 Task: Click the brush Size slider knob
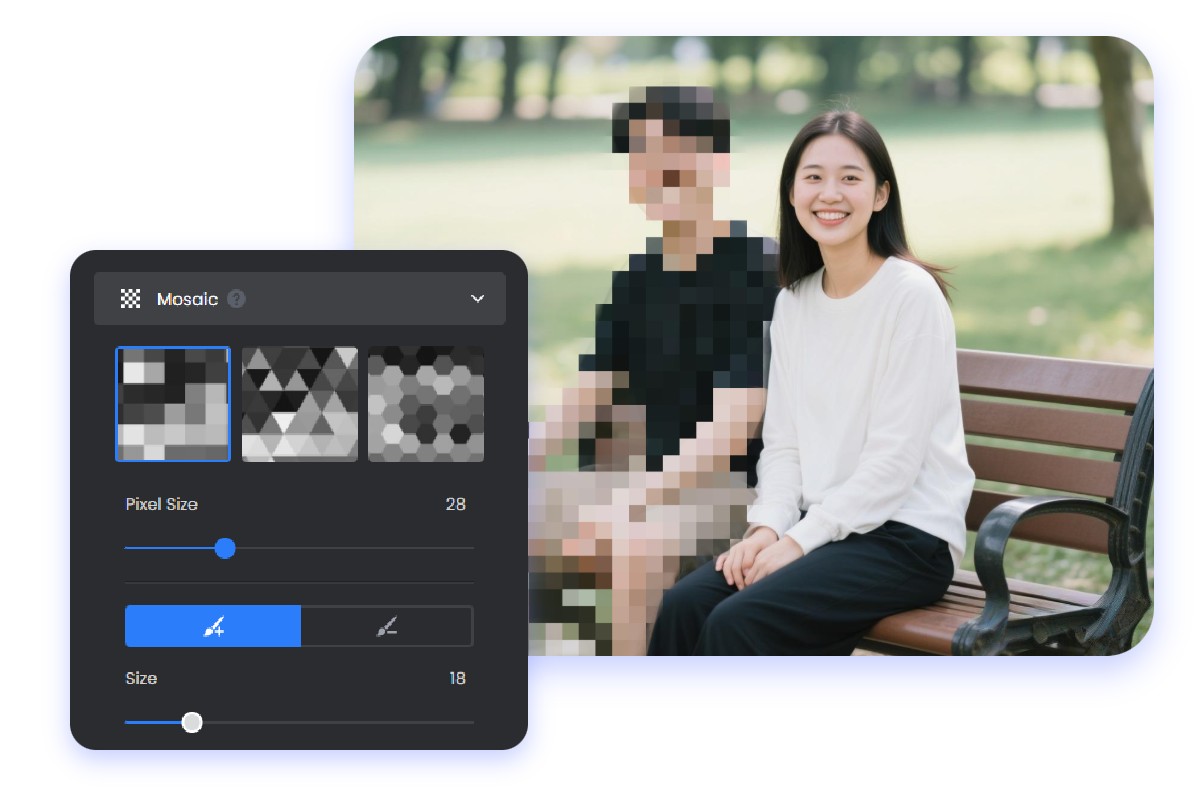coord(192,722)
